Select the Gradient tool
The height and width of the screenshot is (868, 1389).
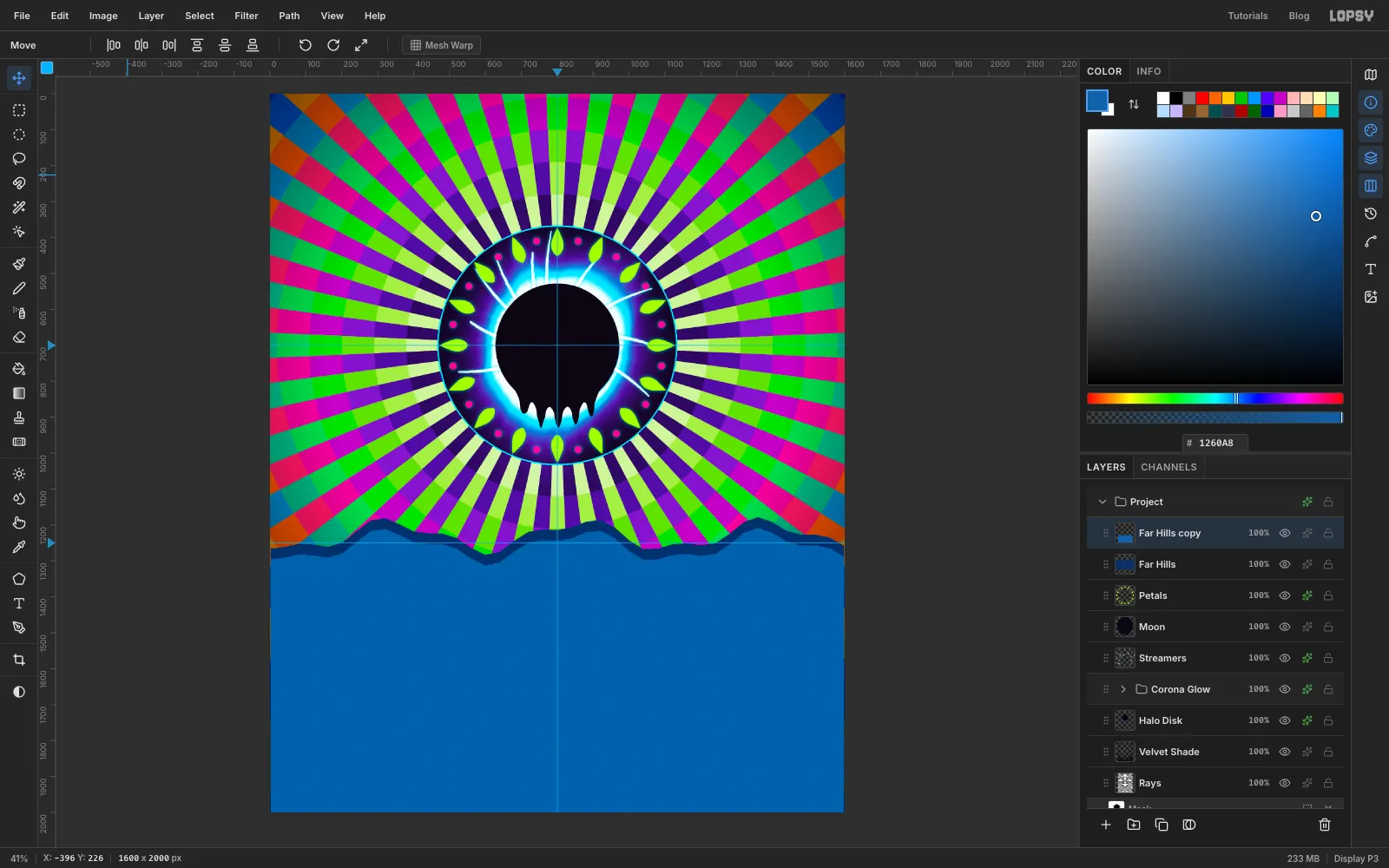[19, 393]
